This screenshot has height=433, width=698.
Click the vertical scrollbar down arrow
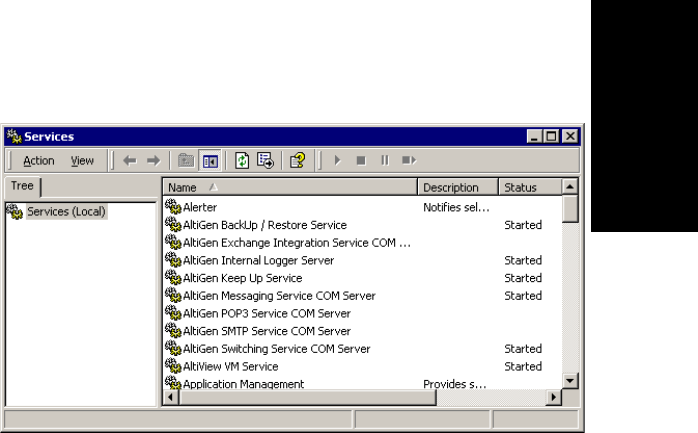pyautogui.click(x=570, y=381)
